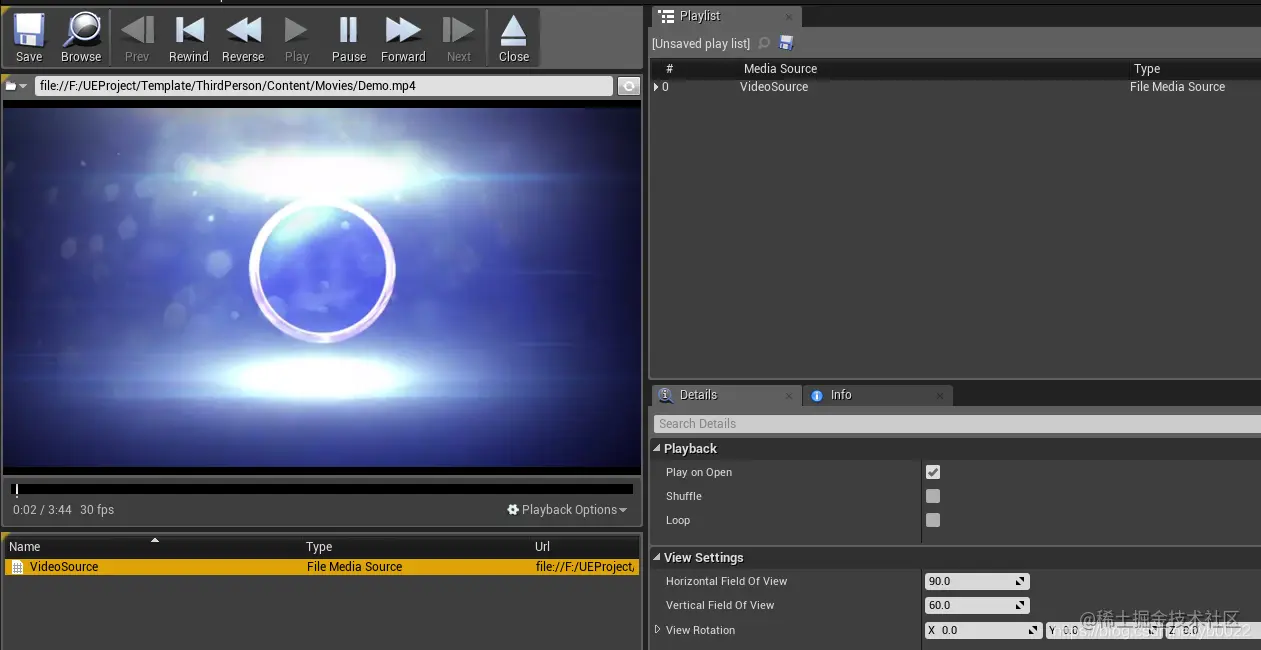Click the Play toolbar icon
The image size is (1261, 650).
tap(296, 30)
